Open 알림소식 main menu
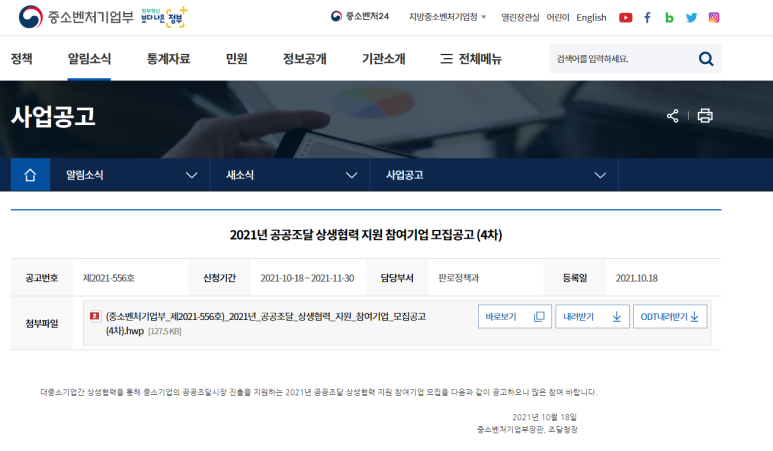The width and height of the screenshot is (773, 451). (89, 59)
